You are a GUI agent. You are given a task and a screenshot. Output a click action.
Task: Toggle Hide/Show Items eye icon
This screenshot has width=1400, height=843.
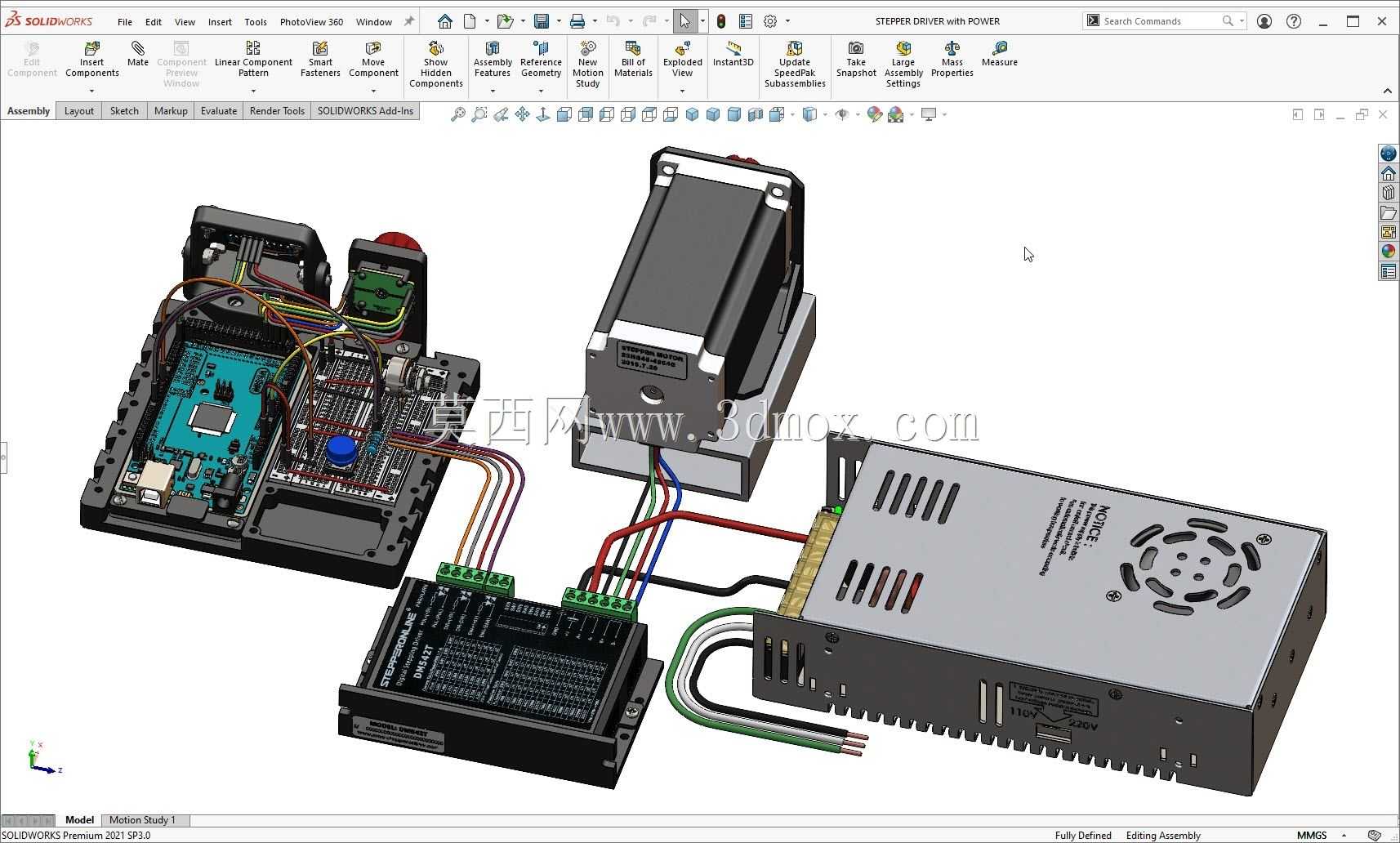point(842,114)
